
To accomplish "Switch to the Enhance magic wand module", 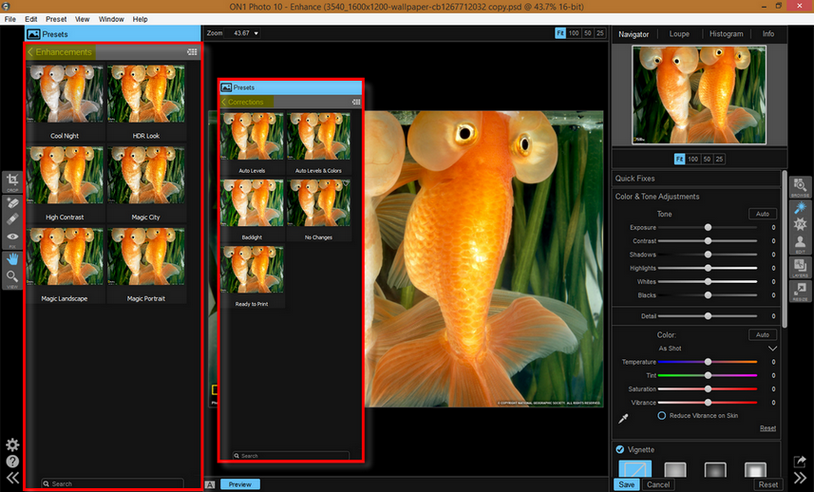I will (800, 208).
